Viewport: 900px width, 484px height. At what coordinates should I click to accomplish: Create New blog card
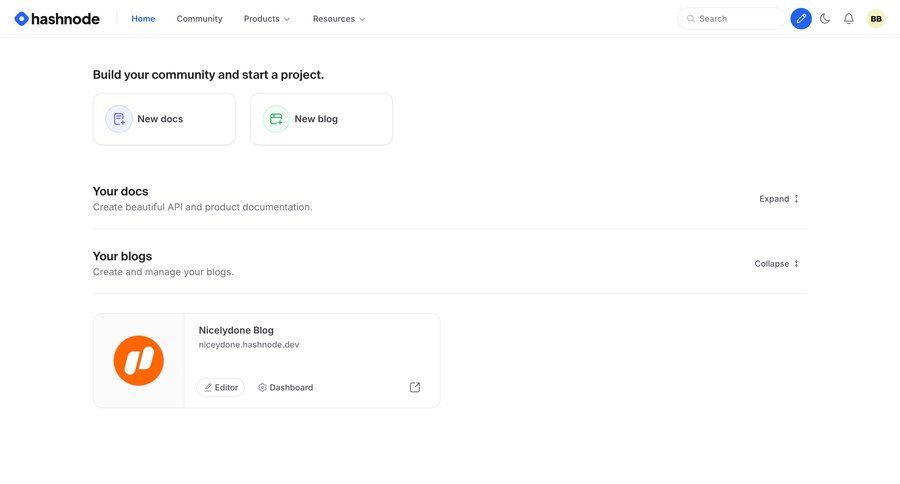pyautogui.click(x=321, y=119)
